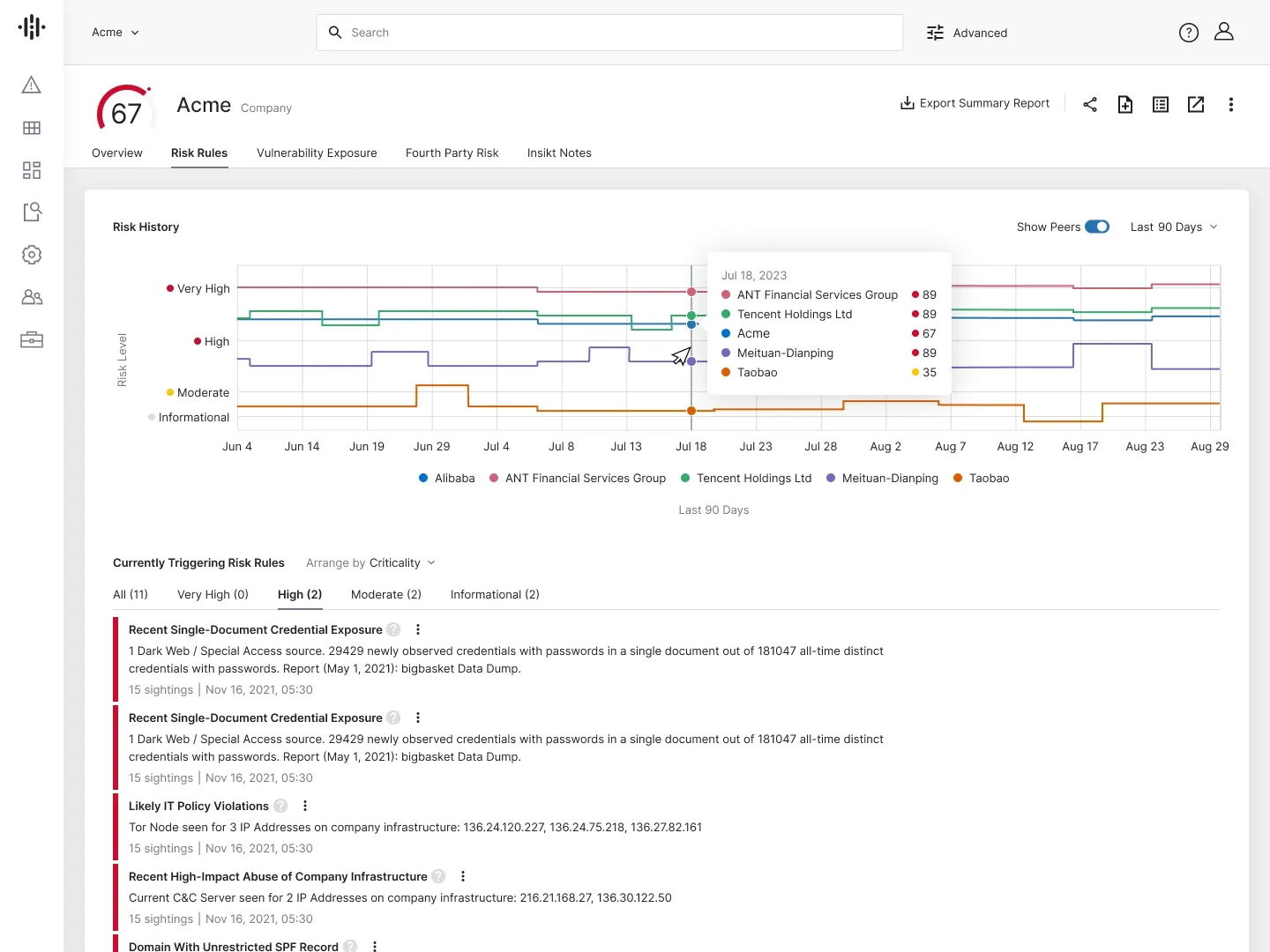Toggle ANT Financial Services Group in chart legend

[578, 478]
